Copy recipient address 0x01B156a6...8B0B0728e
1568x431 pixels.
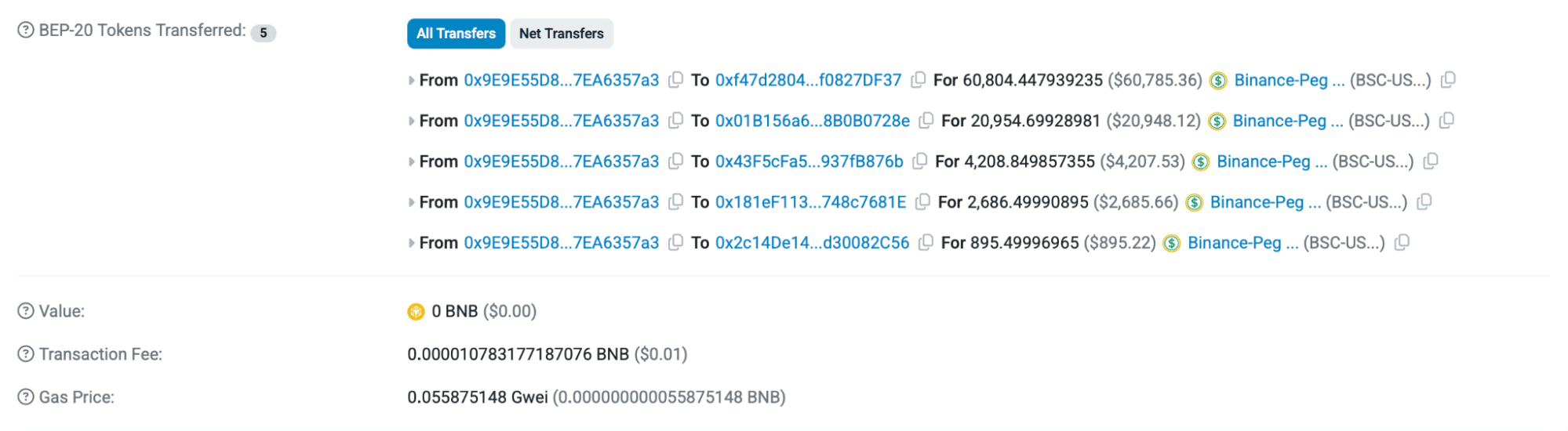[926, 121]
